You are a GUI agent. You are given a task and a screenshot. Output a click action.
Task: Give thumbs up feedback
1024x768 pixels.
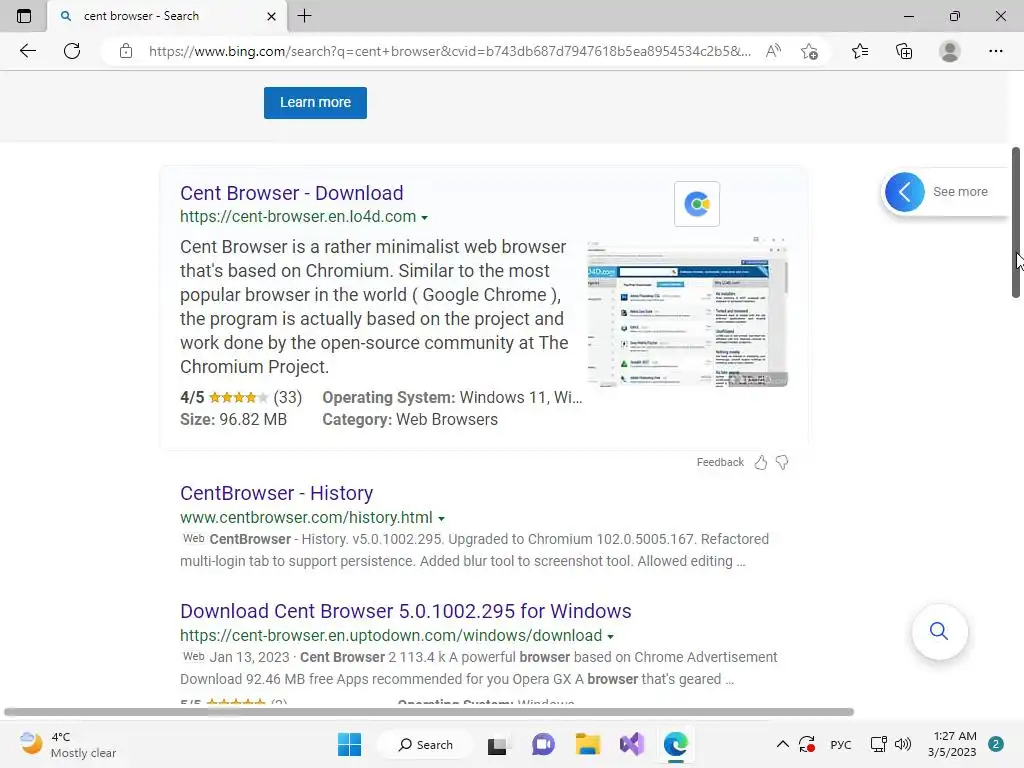click(761, 462)
